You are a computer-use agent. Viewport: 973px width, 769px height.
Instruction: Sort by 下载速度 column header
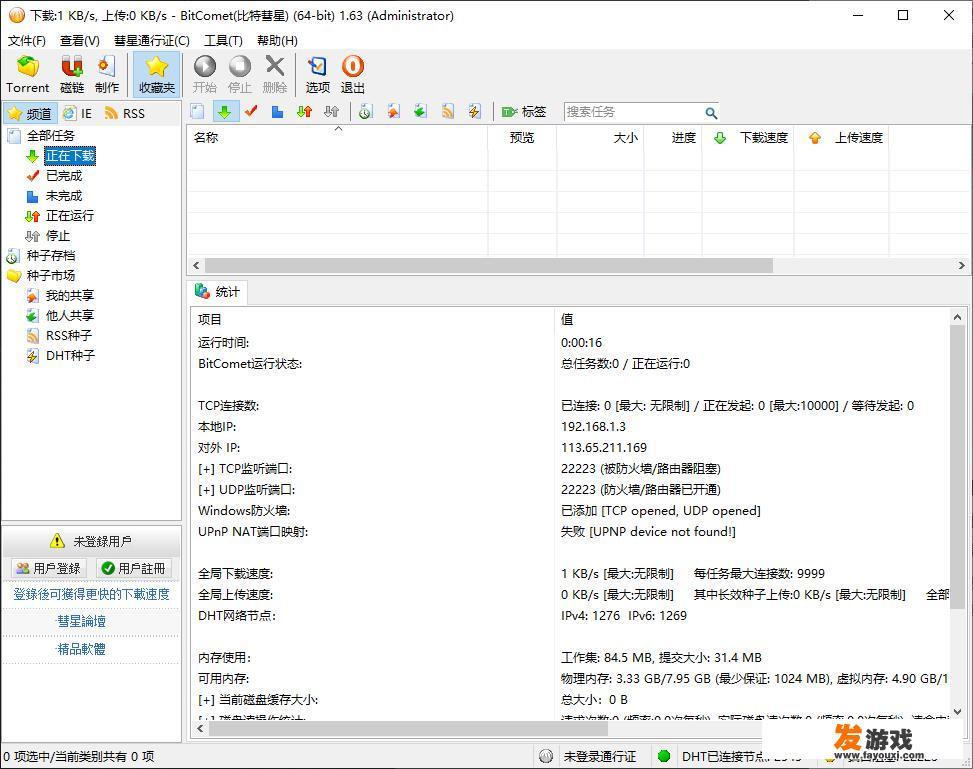[748, 138]
